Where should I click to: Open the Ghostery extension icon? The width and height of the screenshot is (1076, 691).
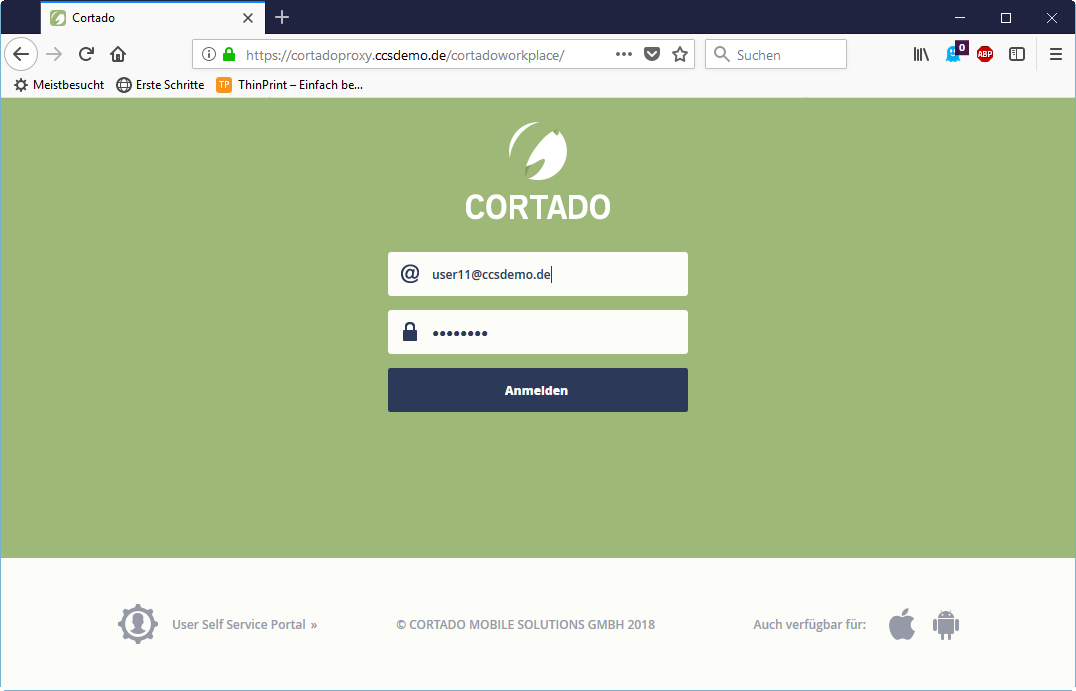(955, 53)
